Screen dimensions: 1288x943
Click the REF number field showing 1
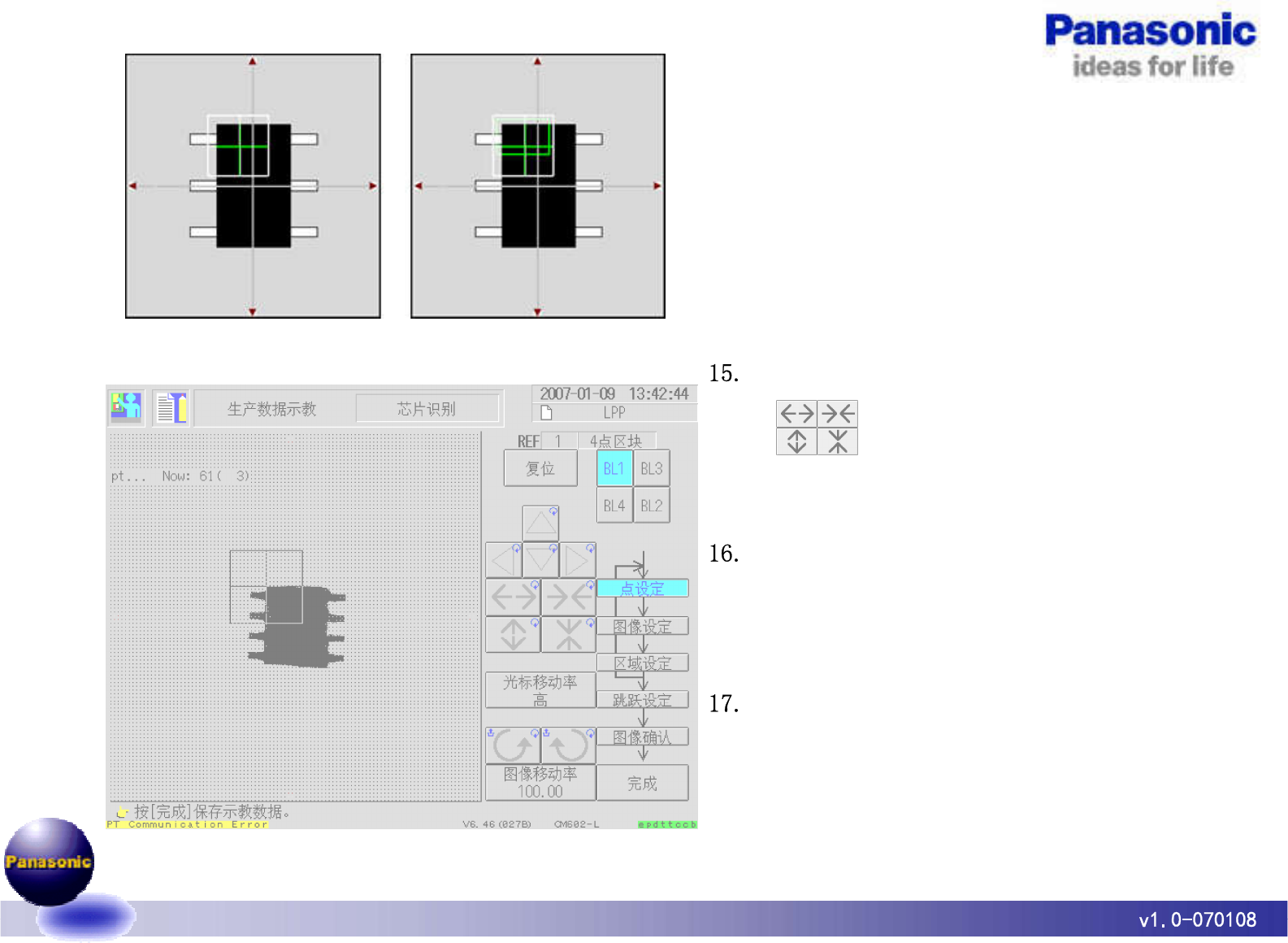(x=558, y=441)
